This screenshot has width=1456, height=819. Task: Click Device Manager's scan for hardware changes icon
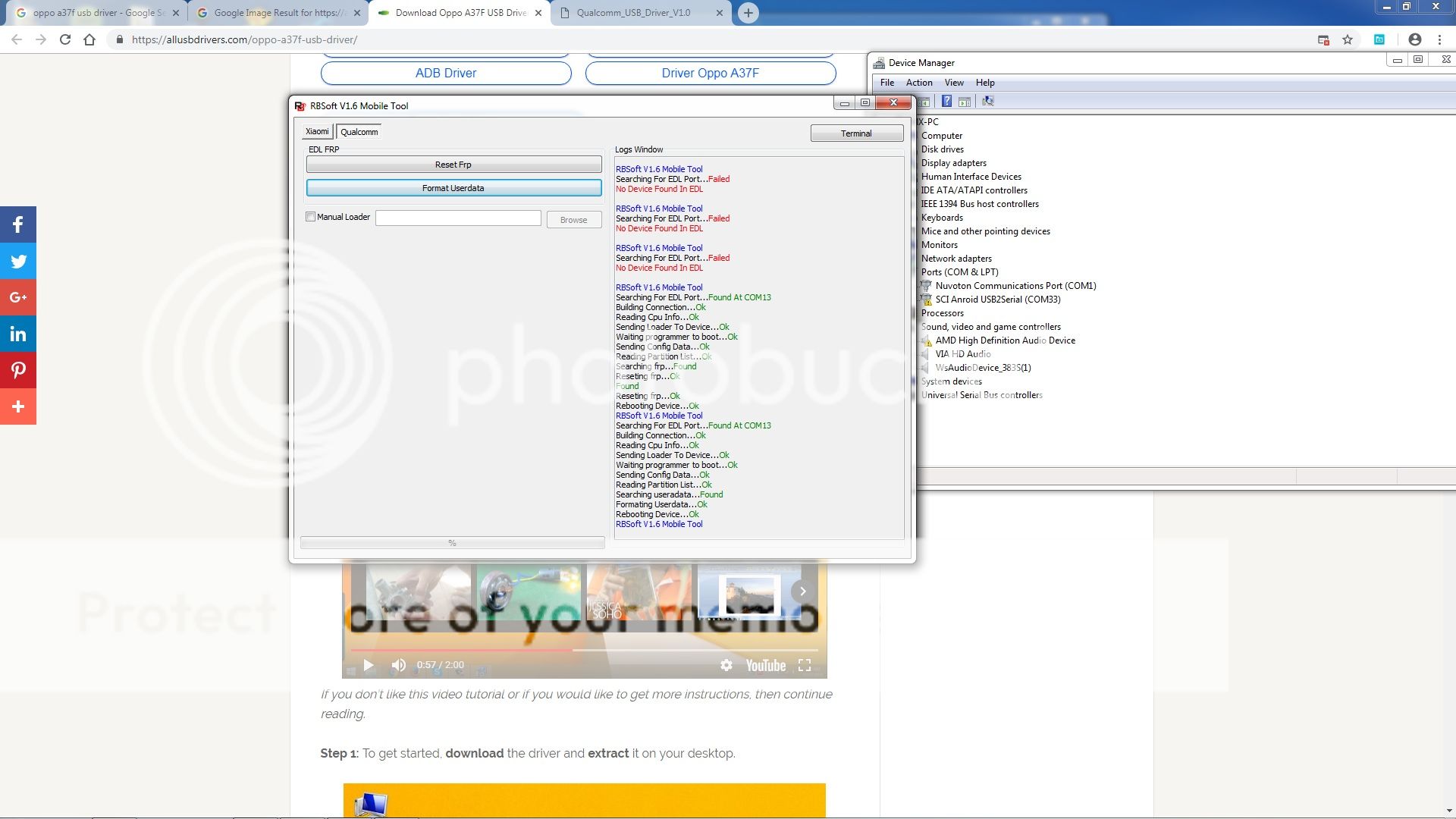(x=987, y=101)
